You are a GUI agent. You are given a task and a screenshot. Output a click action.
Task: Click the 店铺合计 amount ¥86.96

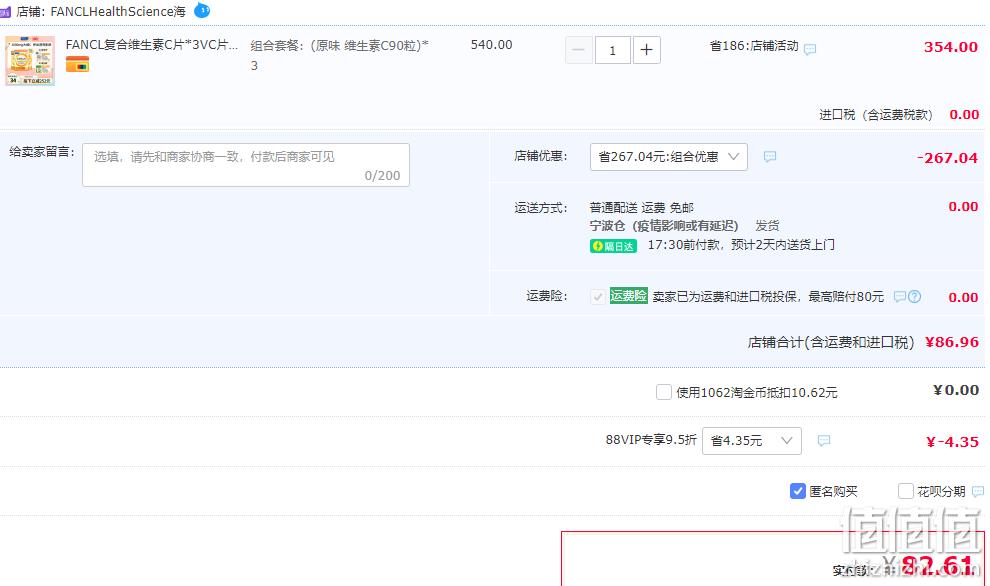click(x=951, y=342)
